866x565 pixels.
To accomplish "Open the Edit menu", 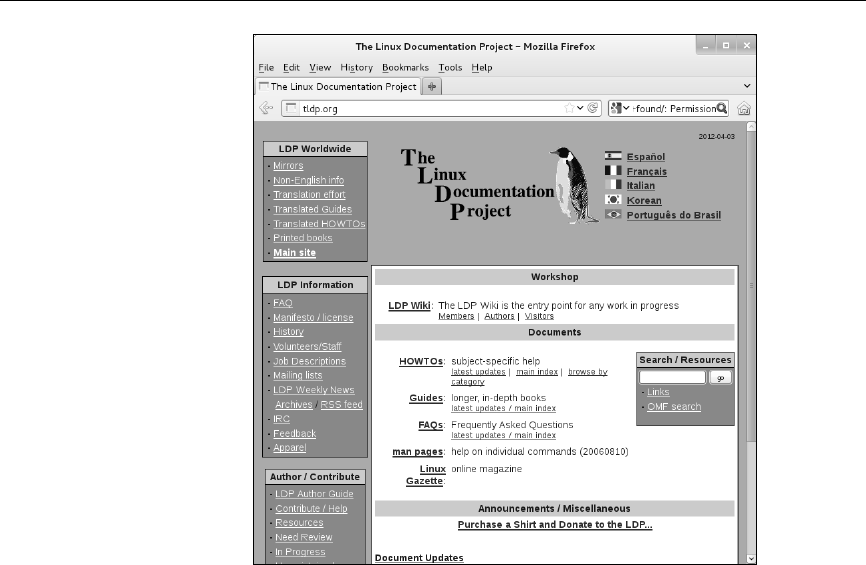I will pyautogui.click(x=291, y=67).
